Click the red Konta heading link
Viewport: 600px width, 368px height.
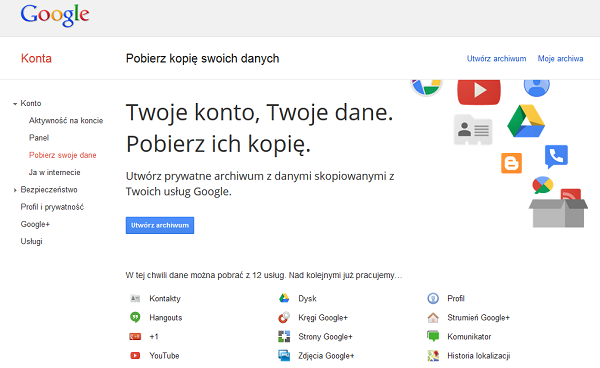[36, 58]
